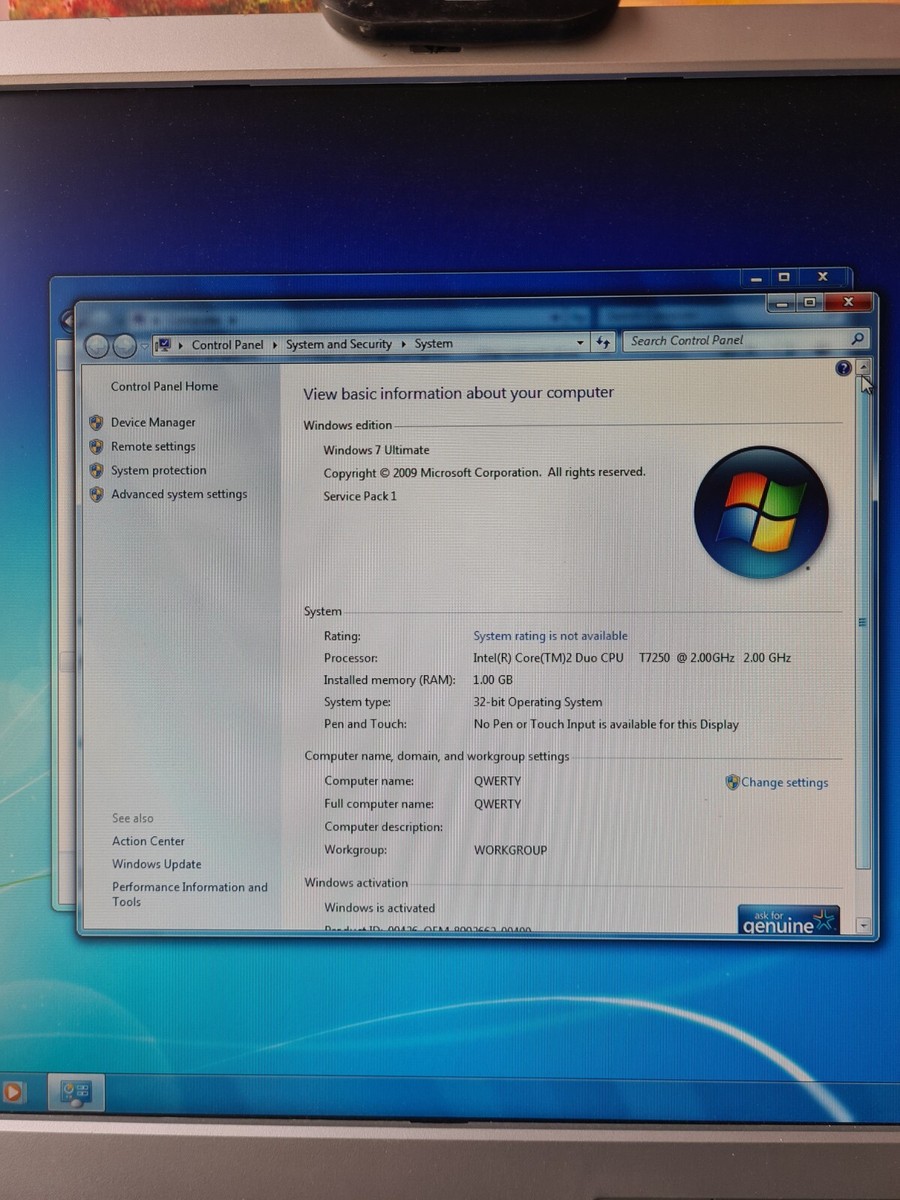
Task: Click the shield icon next to Change settings
Action: [732, 782]
